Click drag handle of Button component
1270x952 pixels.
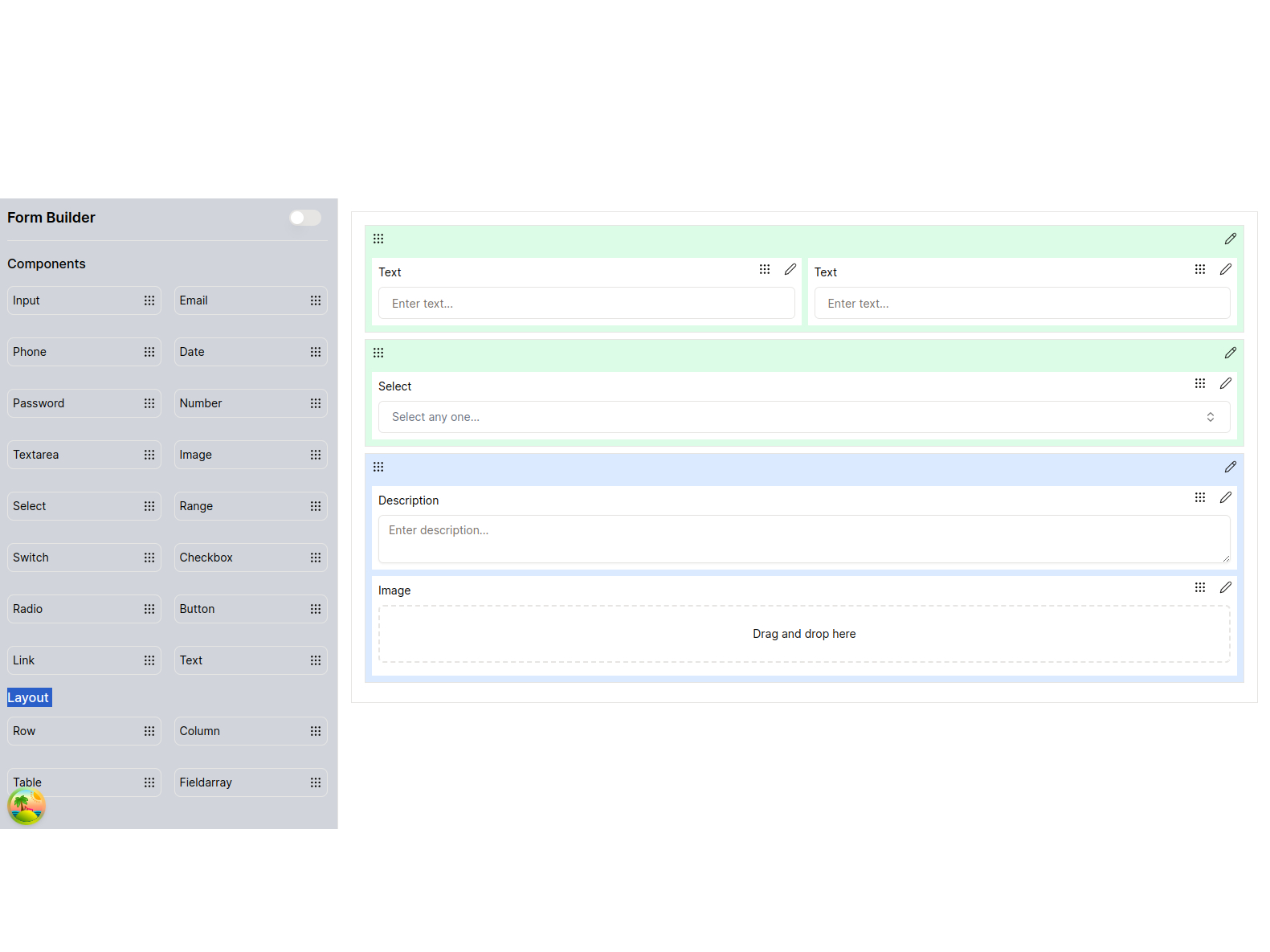[x=316, y=609]
